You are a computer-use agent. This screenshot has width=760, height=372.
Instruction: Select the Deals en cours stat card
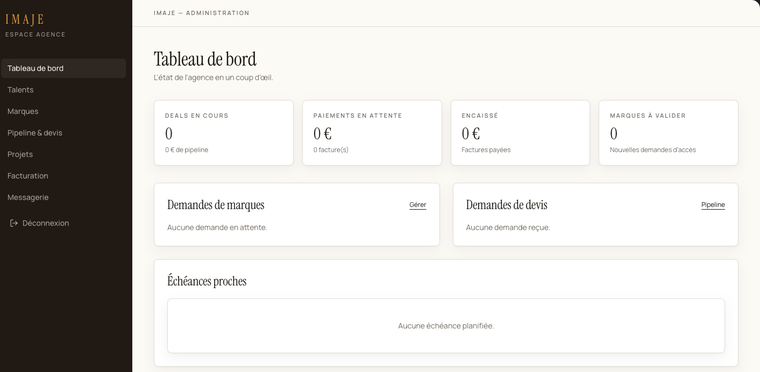[223, 133]
